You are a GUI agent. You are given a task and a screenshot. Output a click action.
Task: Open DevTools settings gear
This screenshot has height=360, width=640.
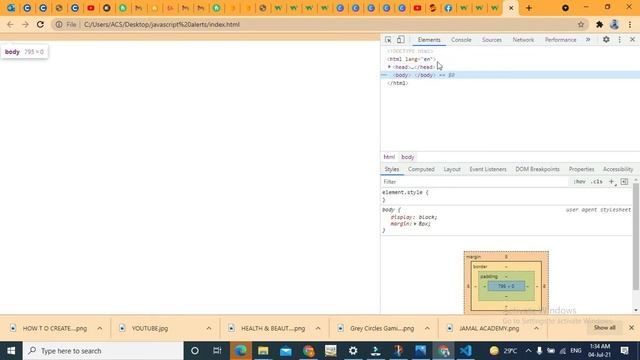pyautogui.click(x=606, y=40)
